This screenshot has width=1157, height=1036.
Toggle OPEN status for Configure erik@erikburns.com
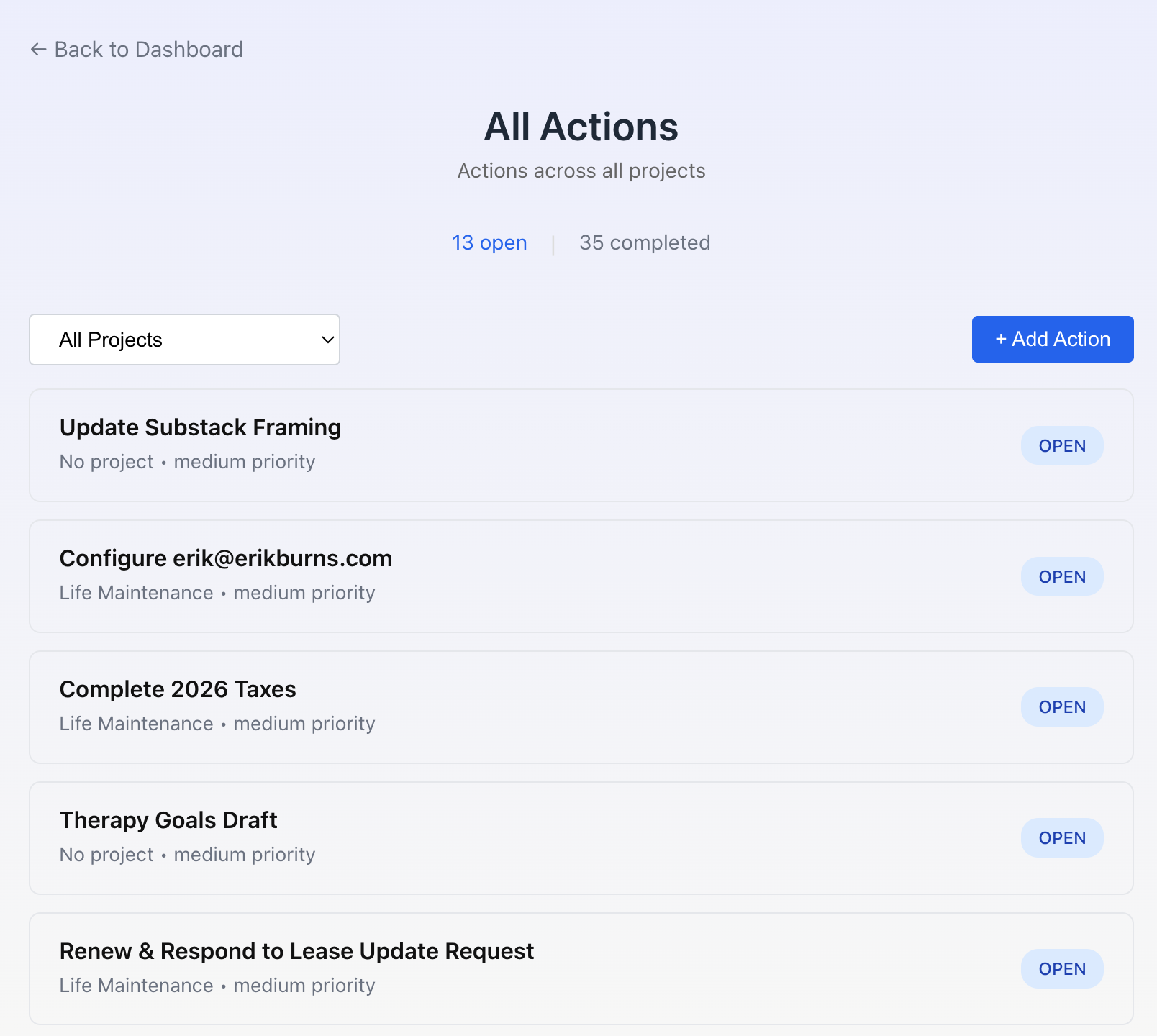pos(1061,577)
